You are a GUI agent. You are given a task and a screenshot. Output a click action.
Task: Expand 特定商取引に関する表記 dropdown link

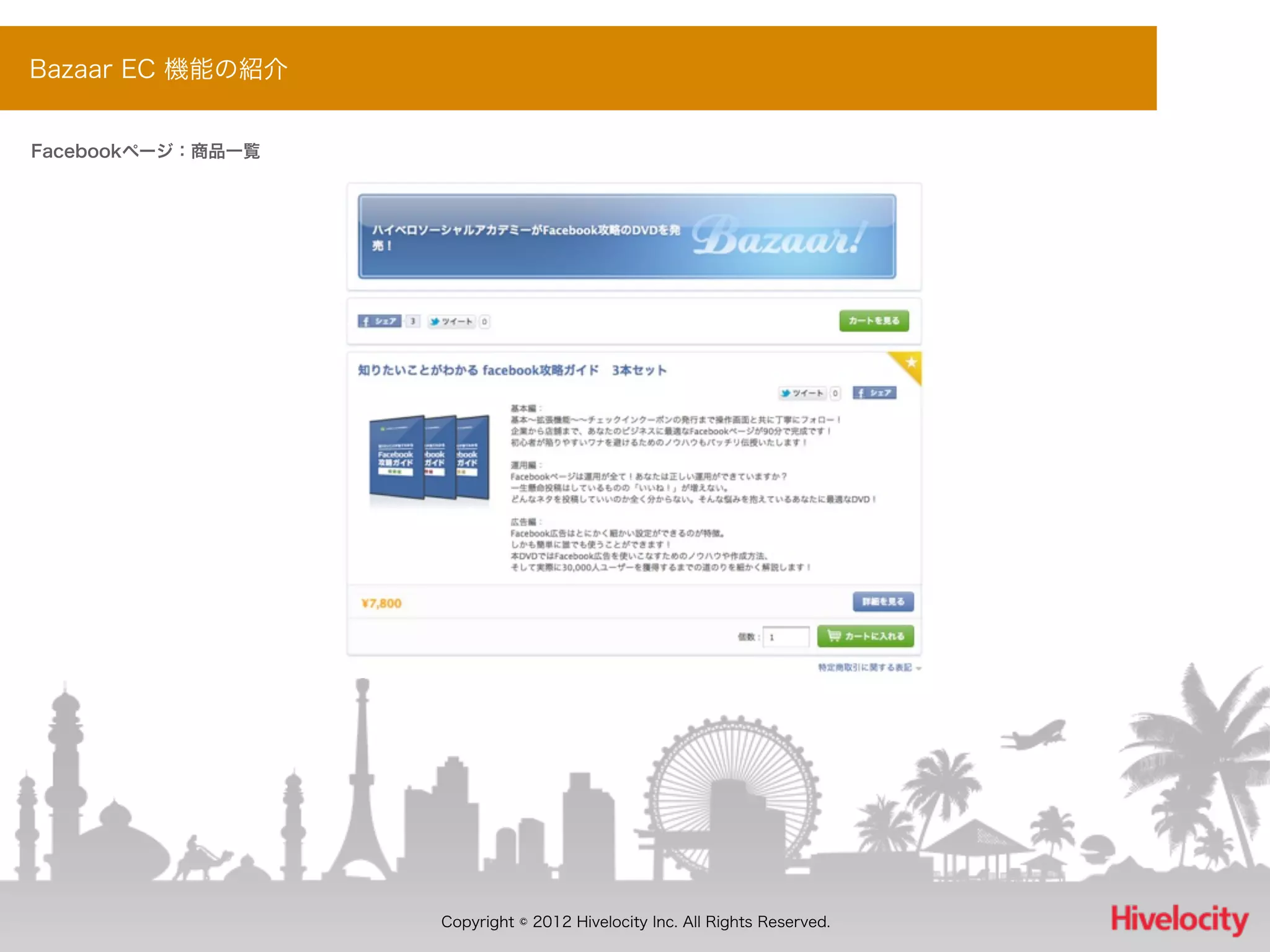pos(869,668)
